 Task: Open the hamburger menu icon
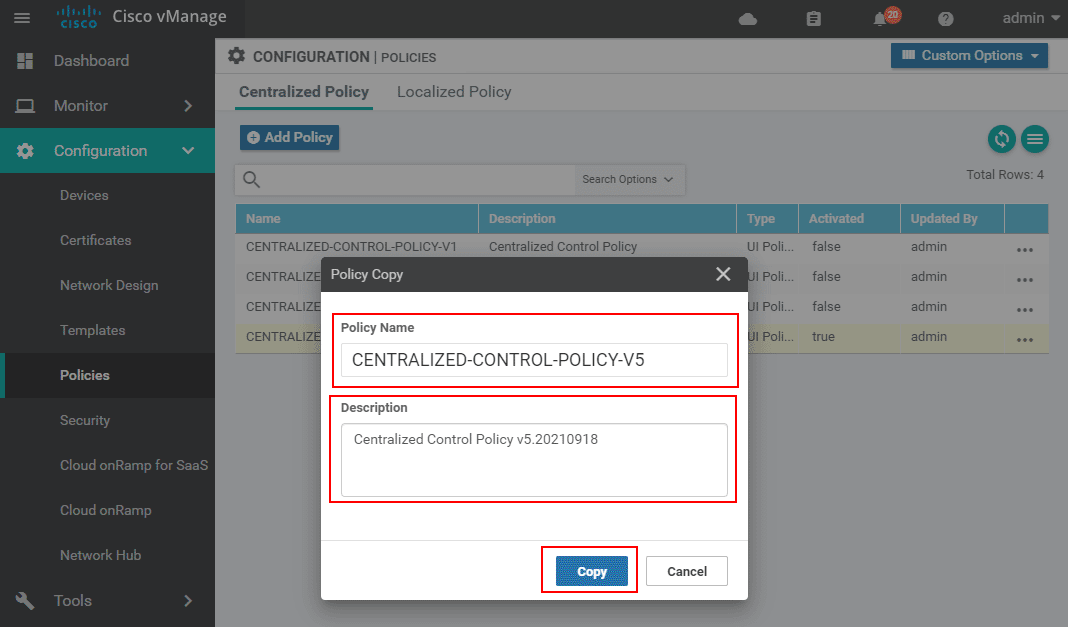(x=22, y=18)
